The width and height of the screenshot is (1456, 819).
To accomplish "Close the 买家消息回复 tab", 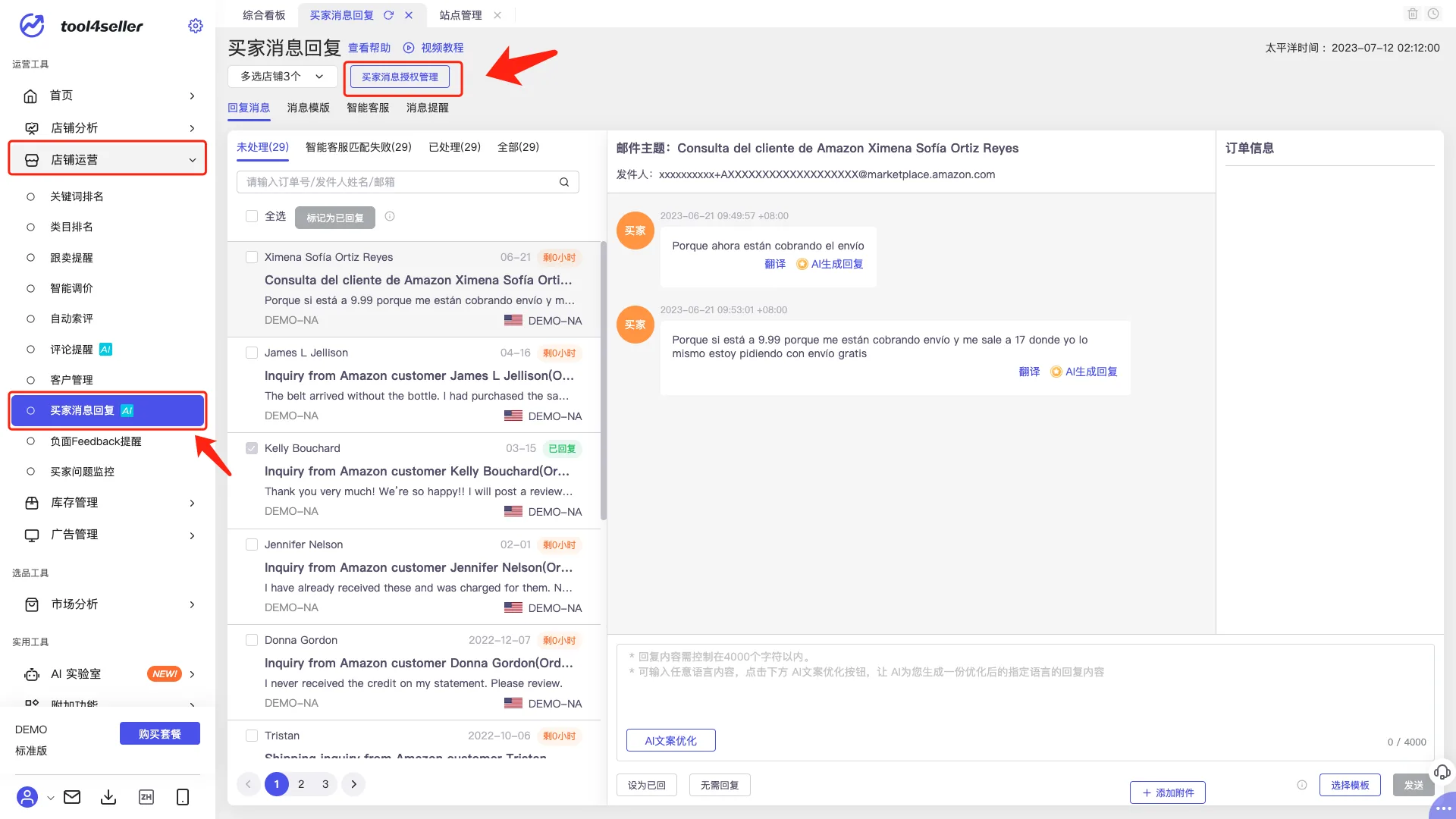I will click(x=409, y=15).
